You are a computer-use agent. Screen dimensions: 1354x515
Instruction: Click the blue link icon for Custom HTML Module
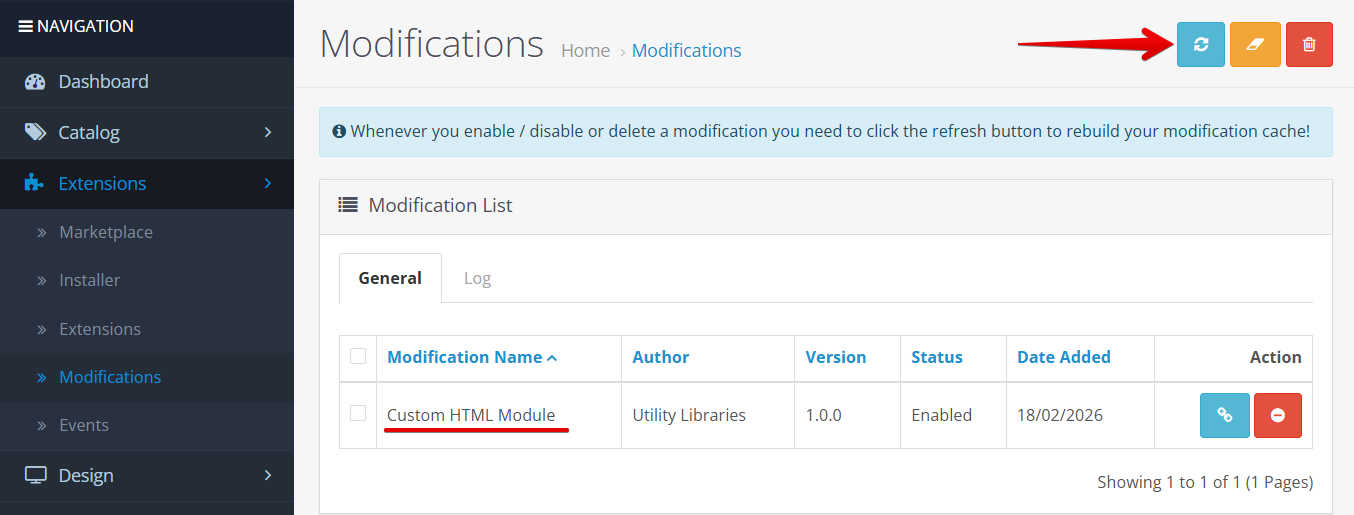1225,415
